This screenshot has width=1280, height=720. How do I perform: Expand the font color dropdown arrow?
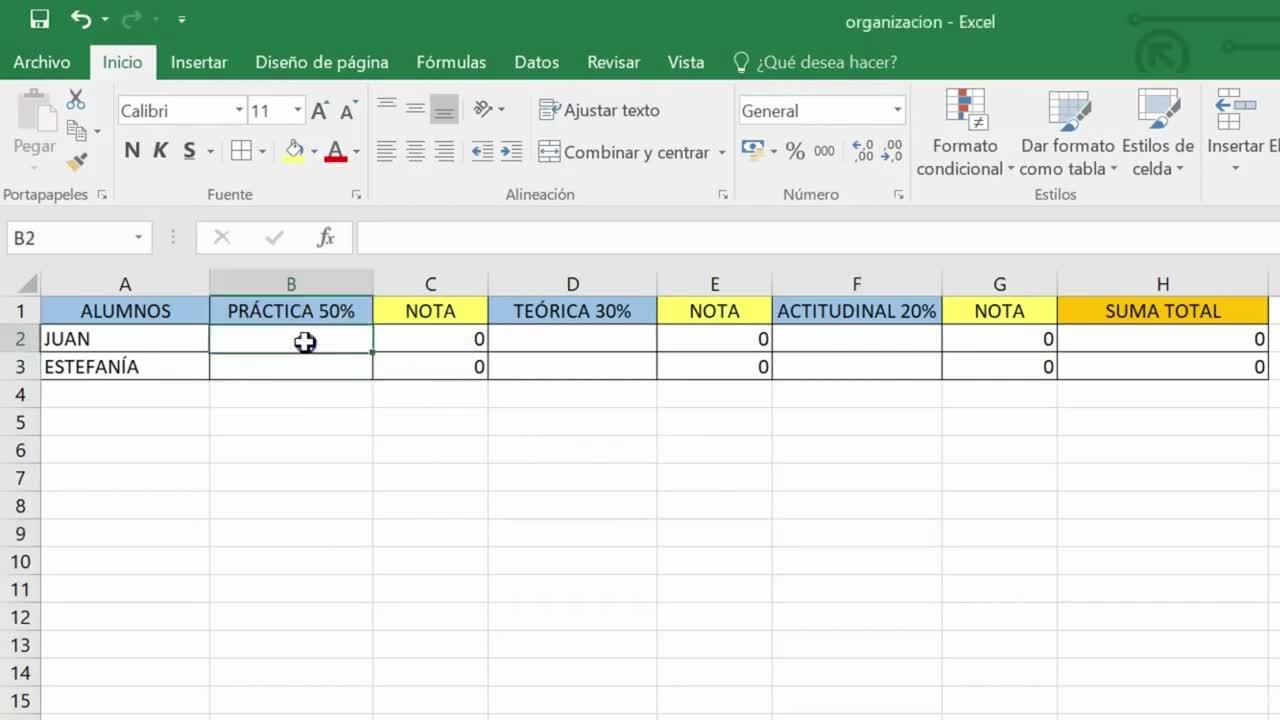pos(356,152)
